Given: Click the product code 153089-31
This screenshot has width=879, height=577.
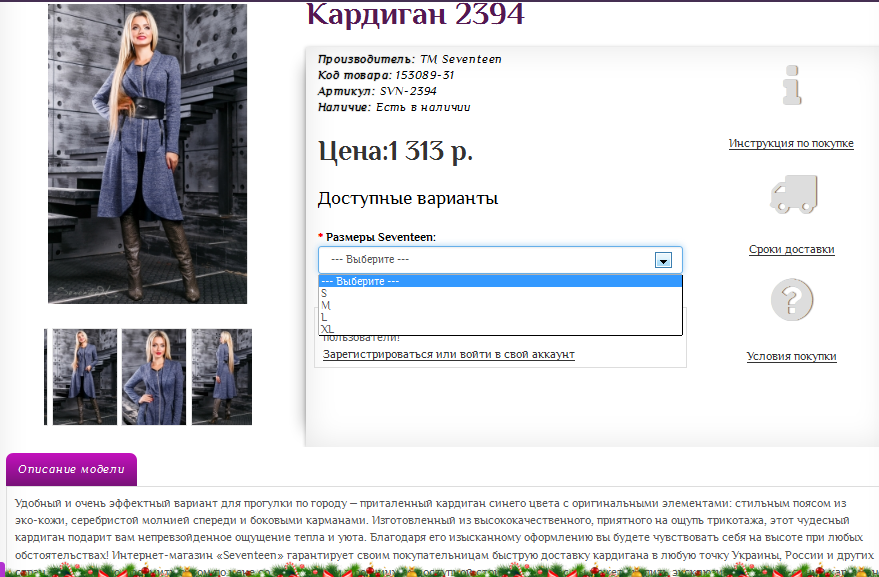Looking at the screenshot, I should pyautogui.click(x=424, y=75).
